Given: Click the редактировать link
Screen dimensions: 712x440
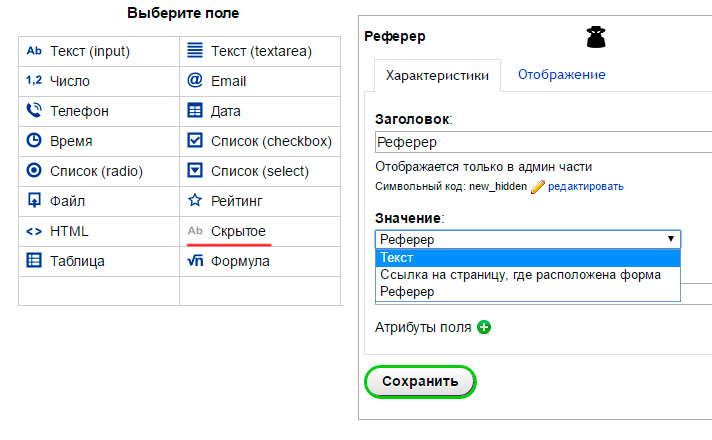Looking at the screenshot, I should [585, 186].
